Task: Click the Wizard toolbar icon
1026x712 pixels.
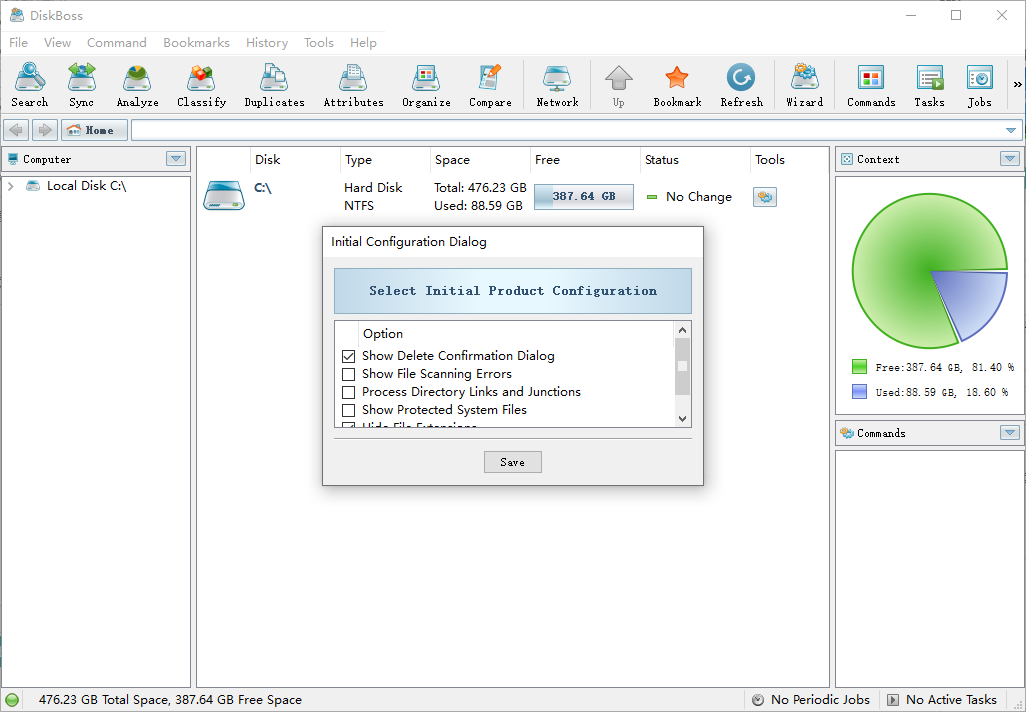Action: (804, 85)
